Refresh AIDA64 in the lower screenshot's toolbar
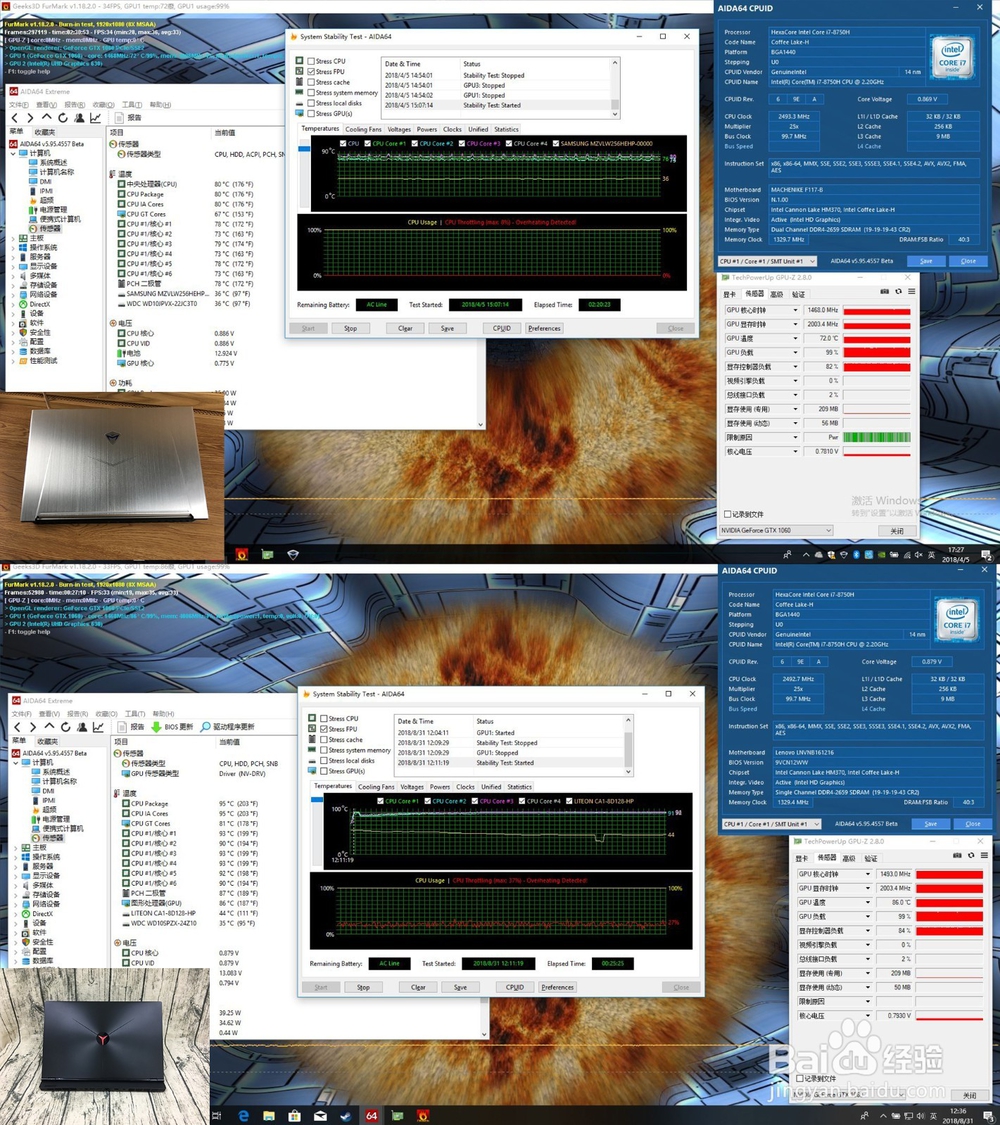1000x1125 pixels. [65, 727]
